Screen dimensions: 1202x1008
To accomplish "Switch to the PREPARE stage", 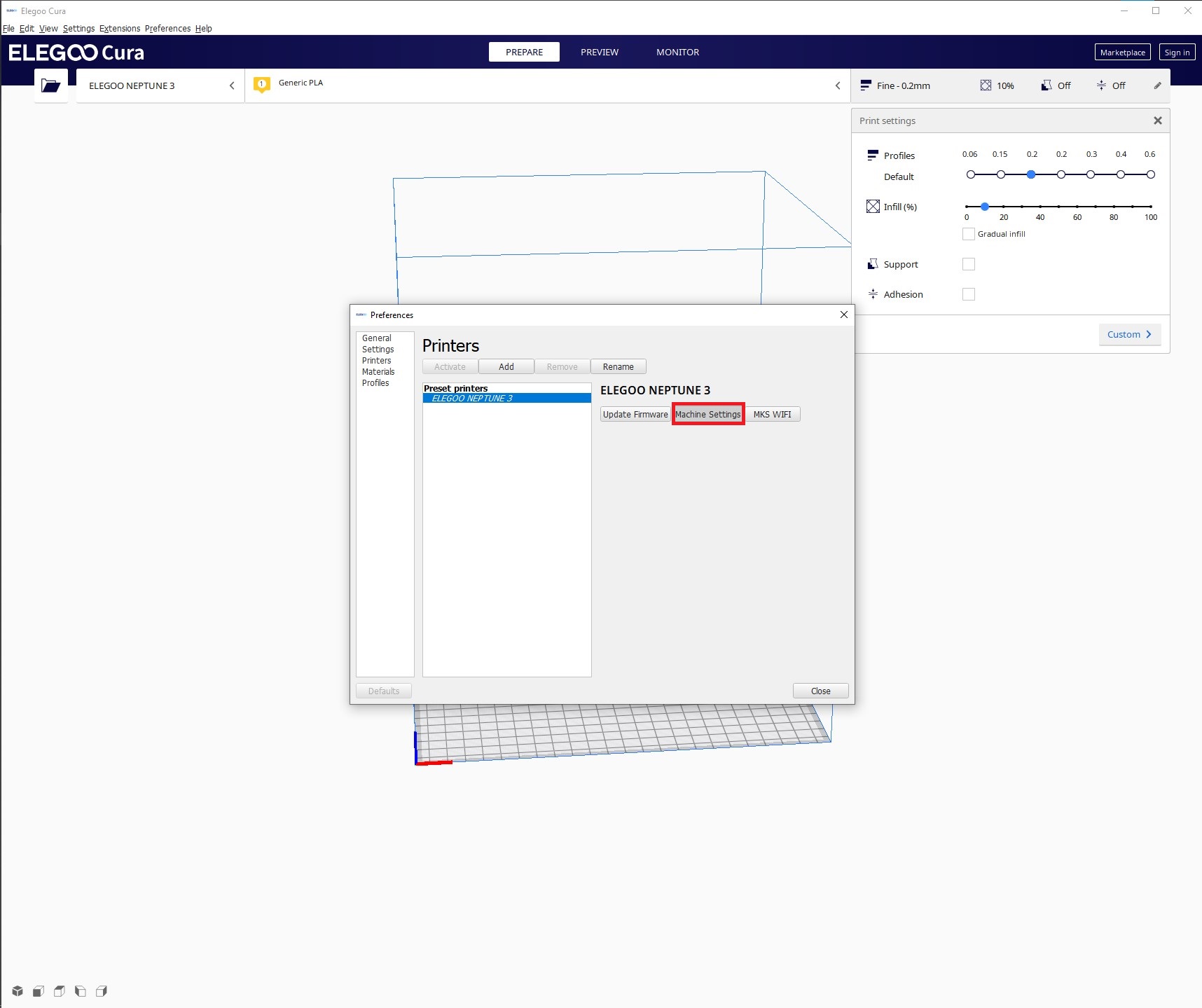I will coord(524,52).
